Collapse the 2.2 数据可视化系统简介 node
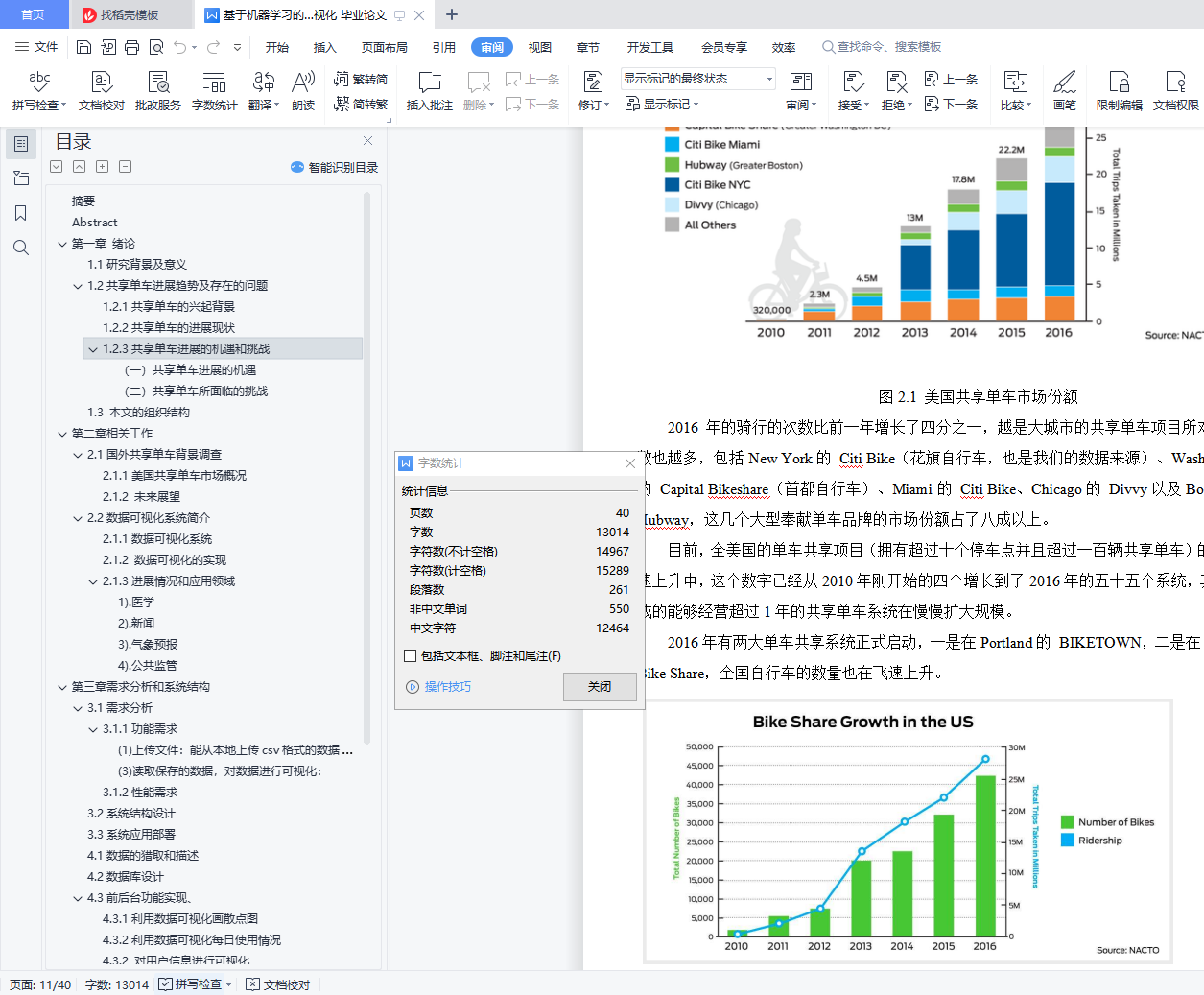 (x=78, y=518)
